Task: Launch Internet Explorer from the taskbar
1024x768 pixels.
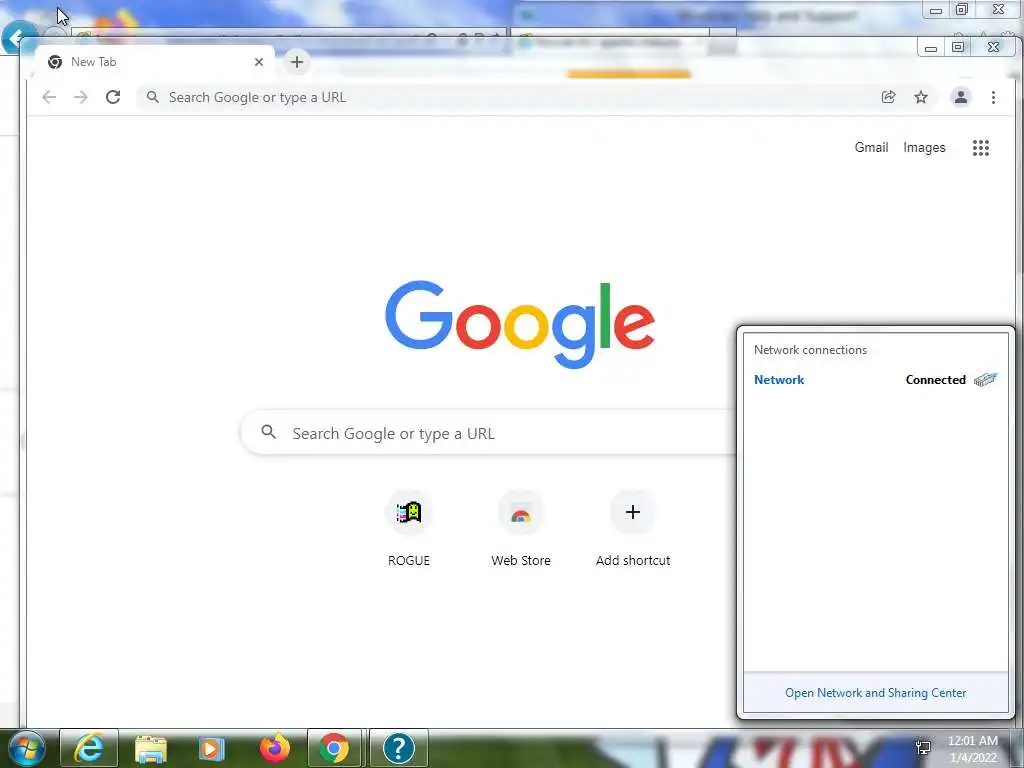Action: pyautogui.click(x=89, y=748)
